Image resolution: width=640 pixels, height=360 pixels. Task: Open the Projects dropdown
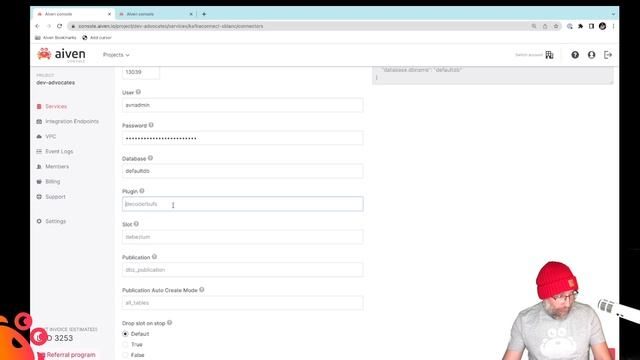coord(116,55)
